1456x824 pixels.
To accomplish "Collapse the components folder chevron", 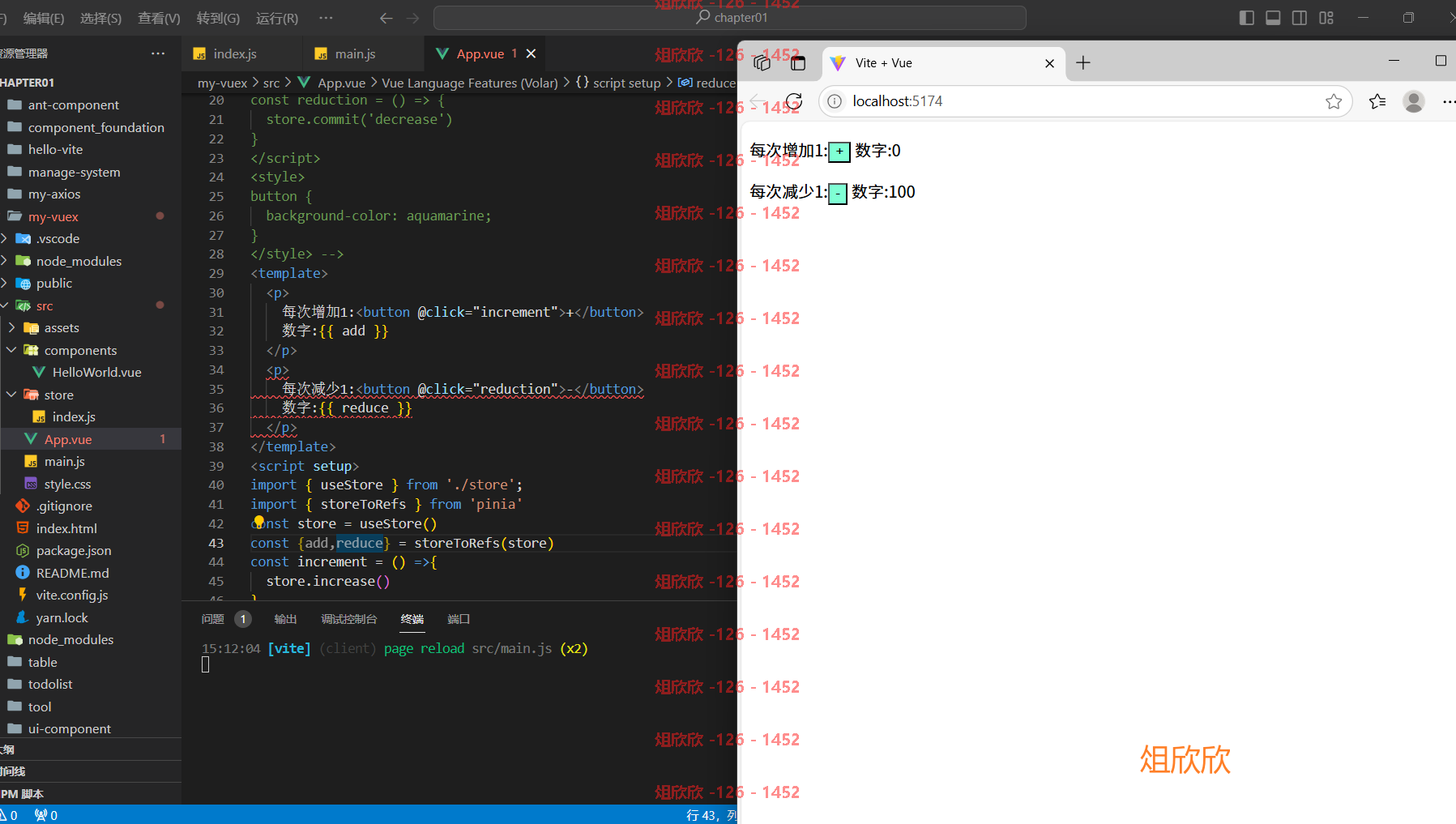I will 11,351.
